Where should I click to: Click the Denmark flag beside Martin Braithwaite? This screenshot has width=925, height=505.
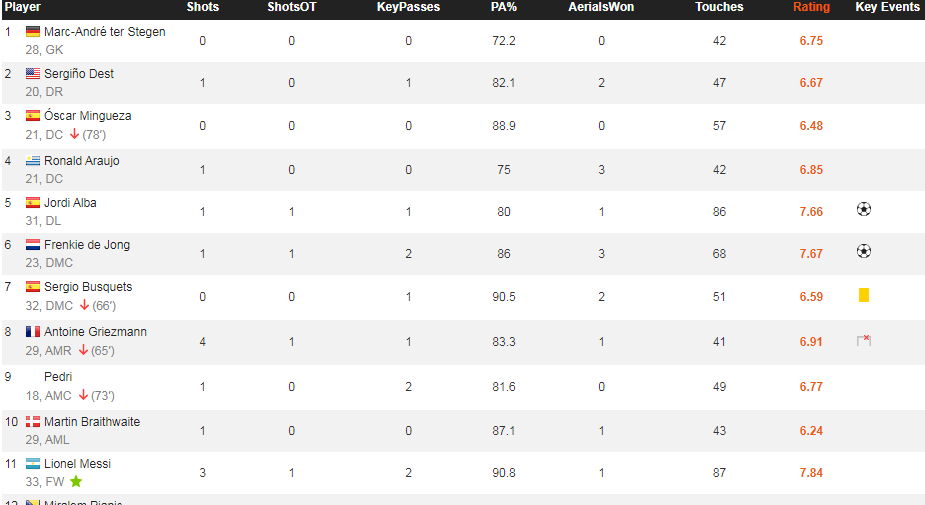[33, 422]
